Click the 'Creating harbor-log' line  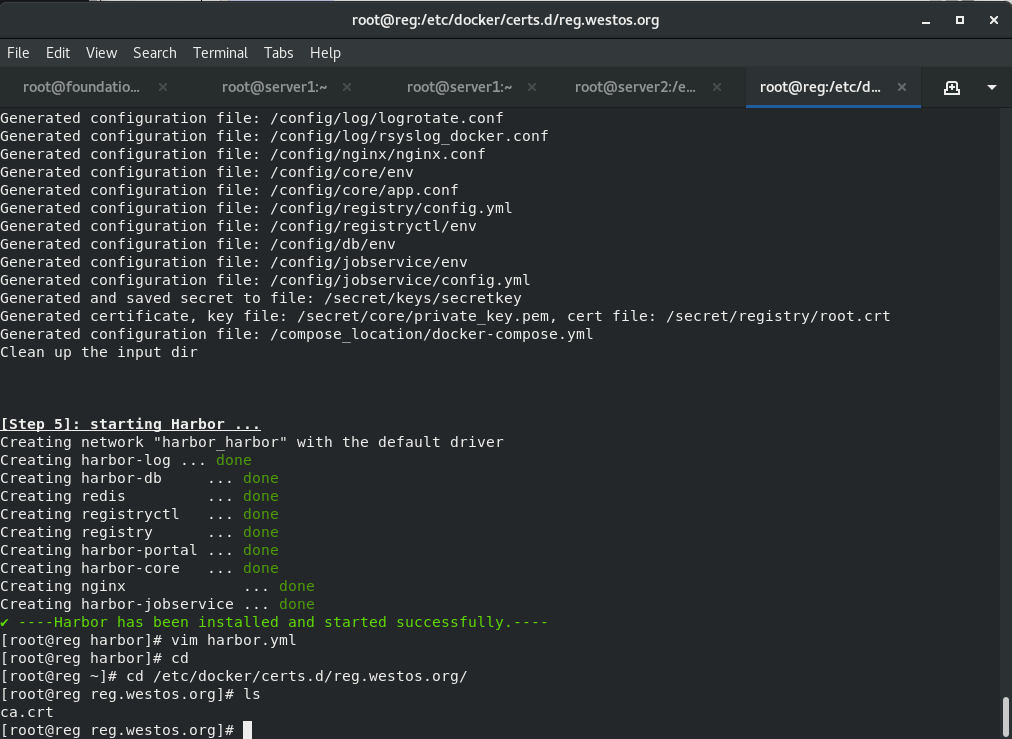[126, 460]
